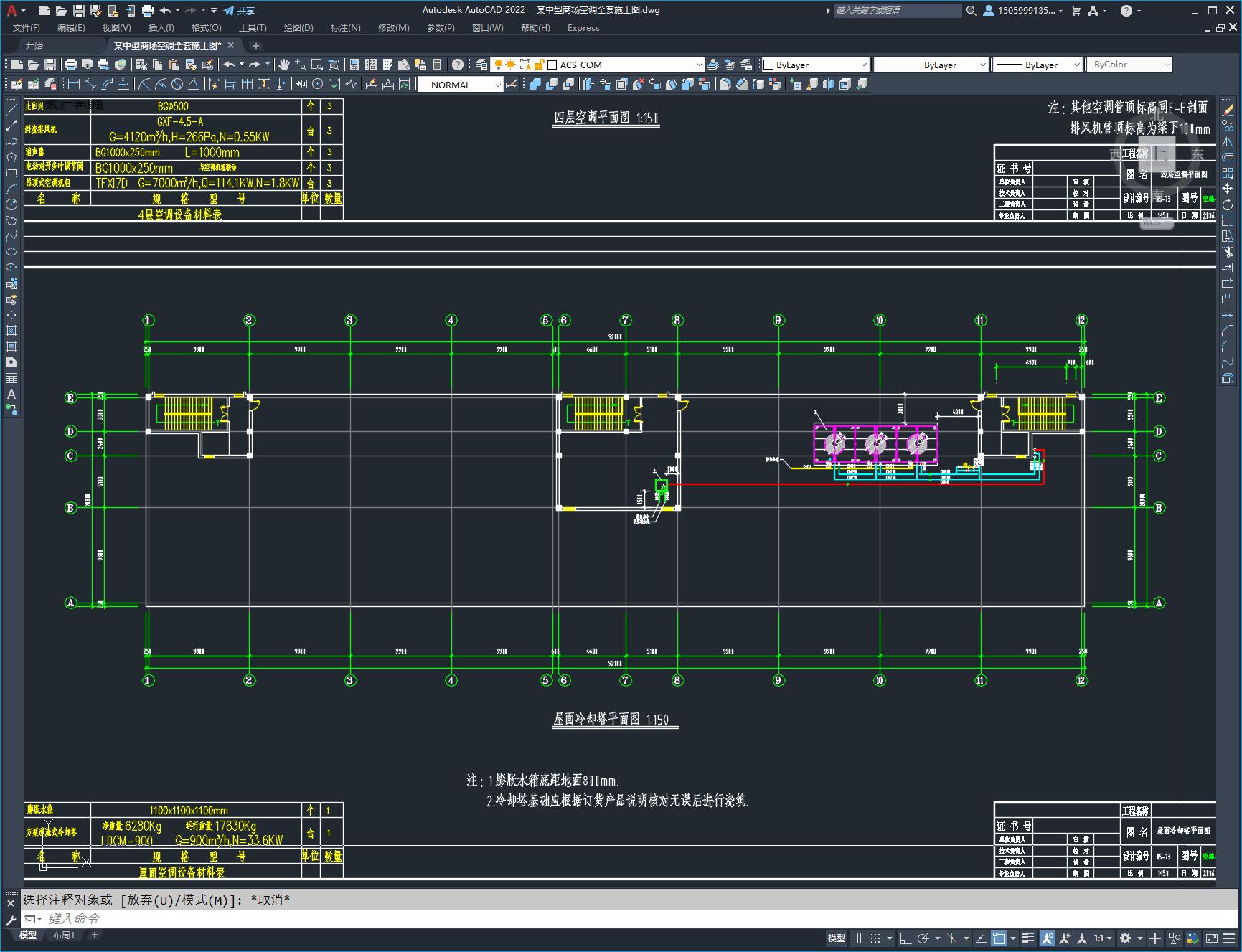Click the command line customize wrench button

click(x=11, y=919)
